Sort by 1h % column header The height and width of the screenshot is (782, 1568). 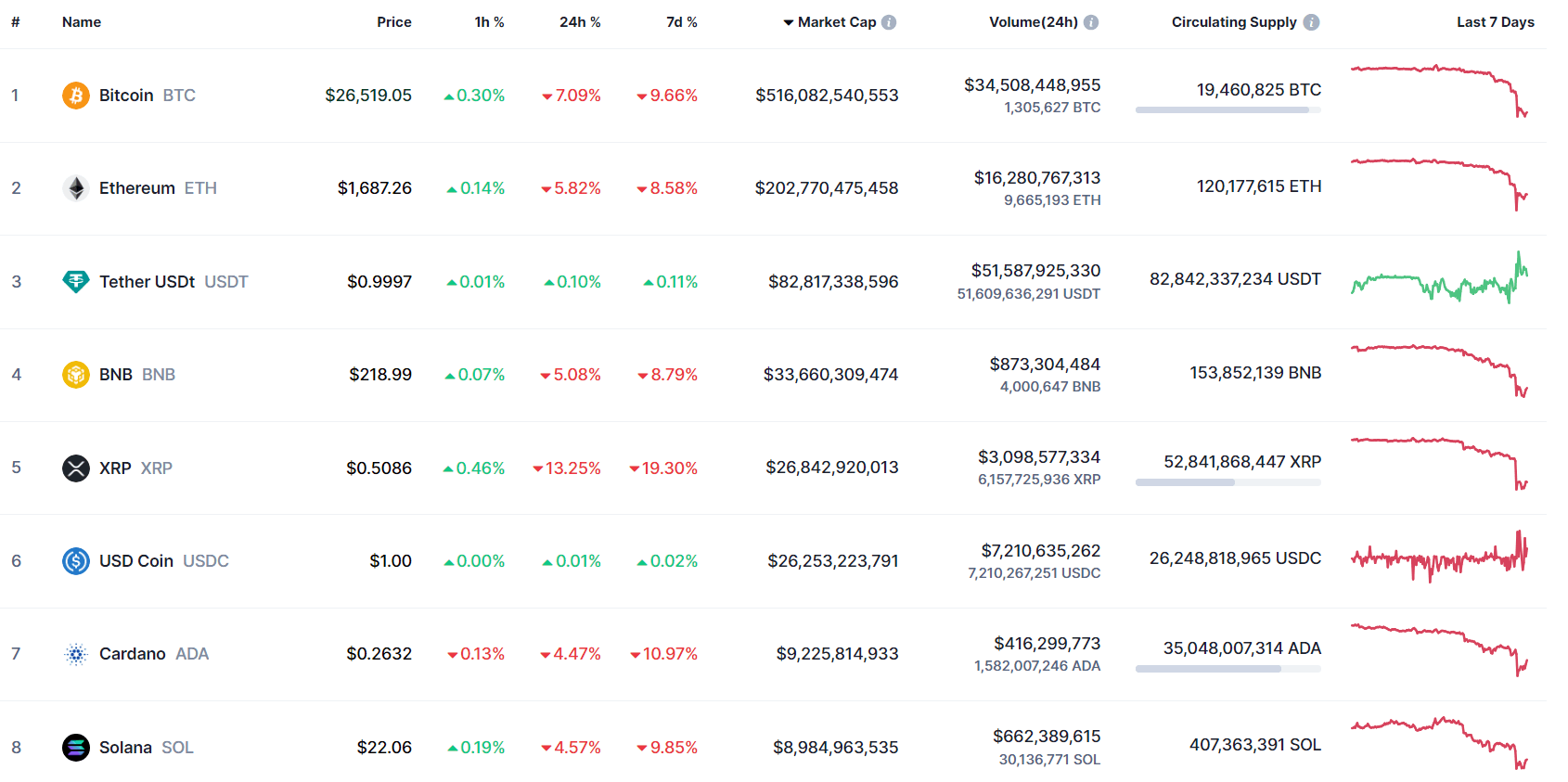click(x=489, y=22)
